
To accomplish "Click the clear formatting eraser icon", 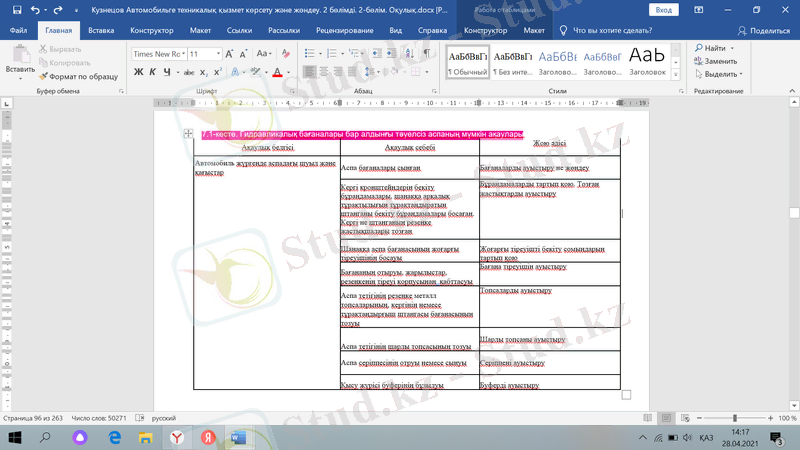I will coord(286,54).
